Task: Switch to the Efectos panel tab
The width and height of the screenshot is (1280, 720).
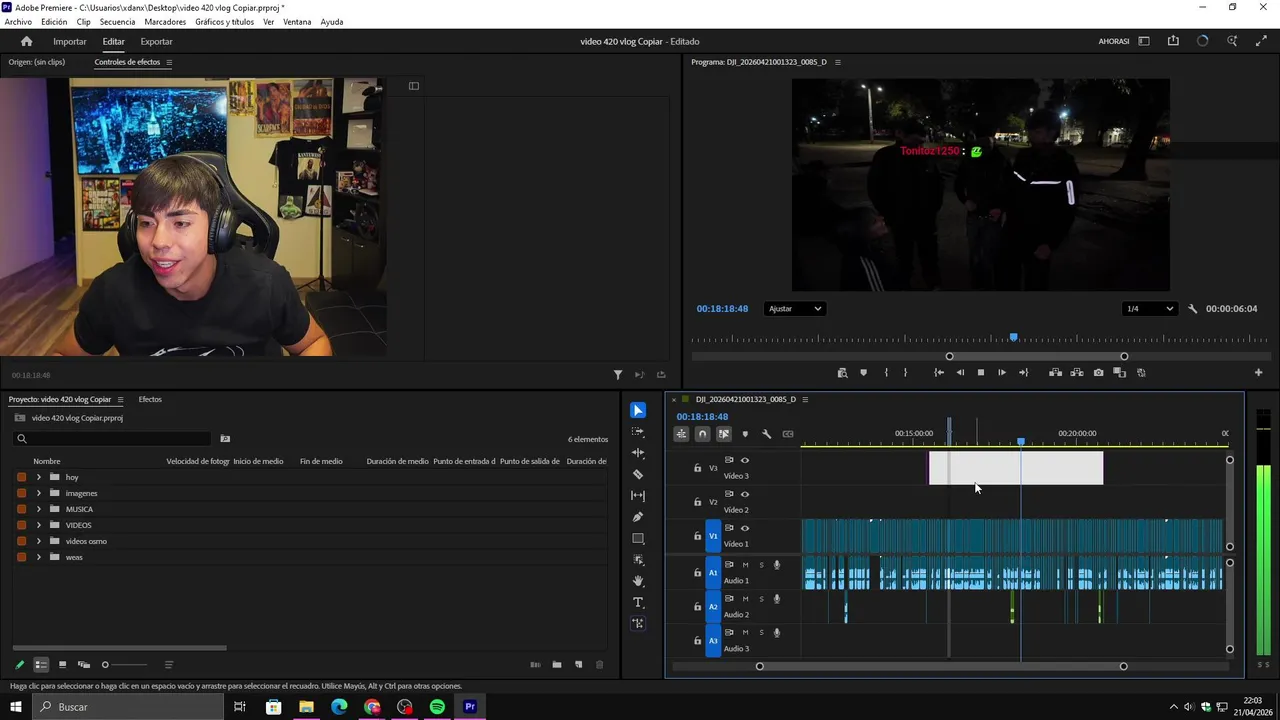Action: pyautogui.click(x=150, y=400)
